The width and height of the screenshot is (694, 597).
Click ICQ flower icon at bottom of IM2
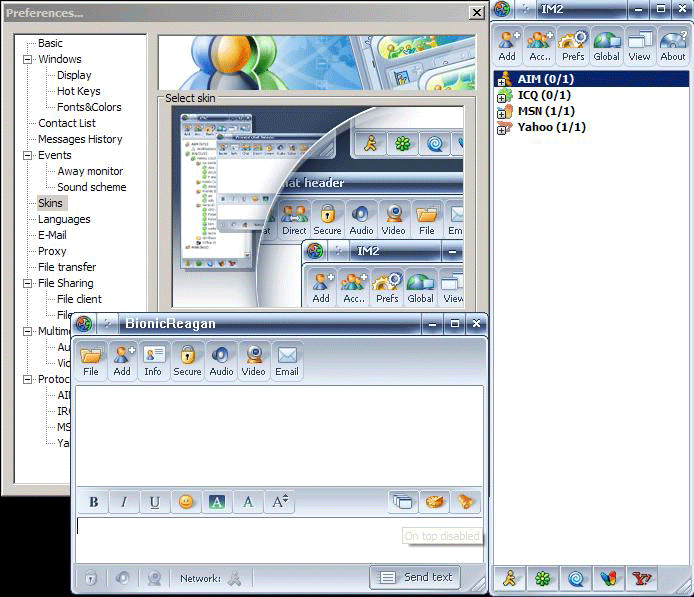543,578
